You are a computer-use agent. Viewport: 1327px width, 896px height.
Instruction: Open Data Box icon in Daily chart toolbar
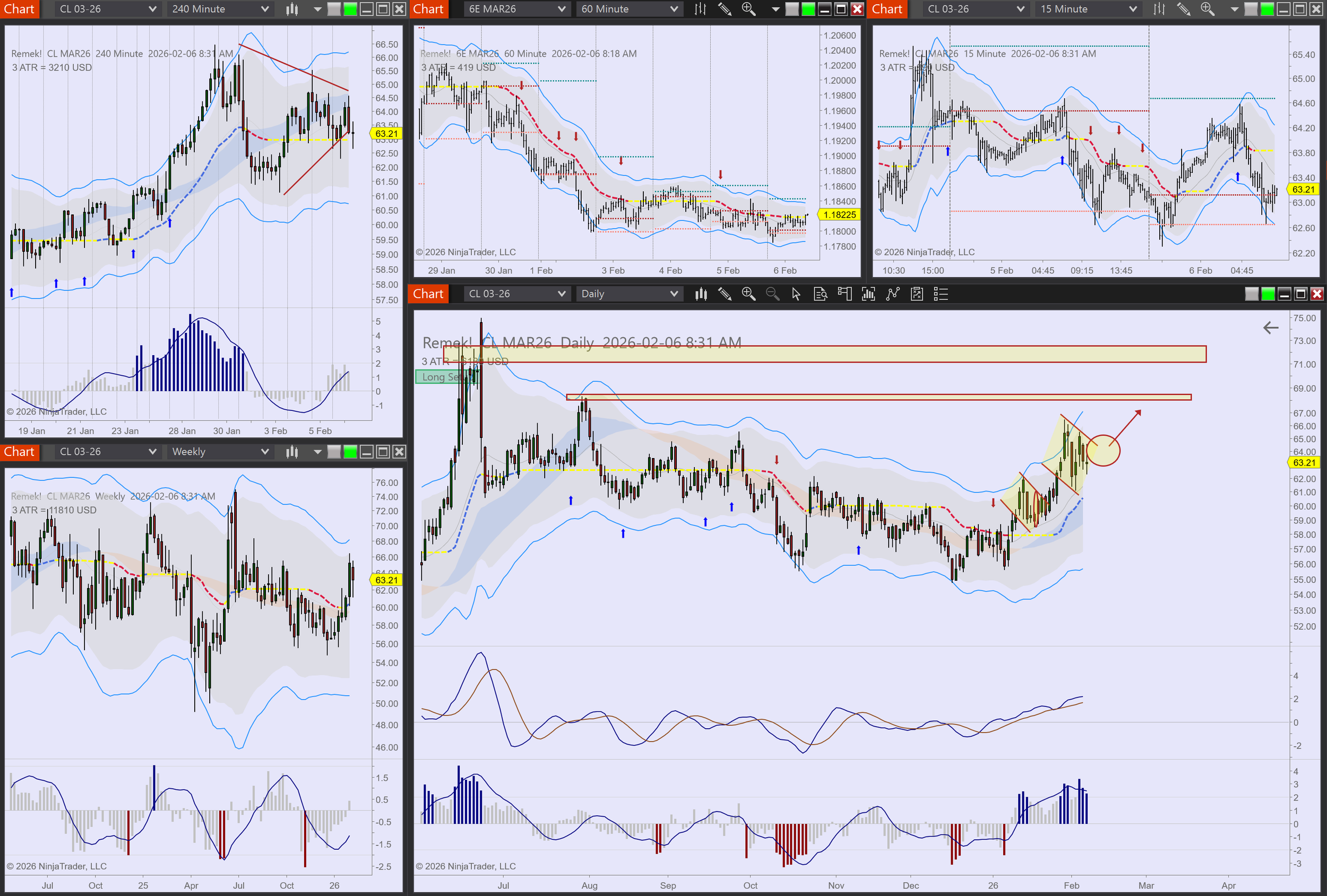click(x=820, y=294)
